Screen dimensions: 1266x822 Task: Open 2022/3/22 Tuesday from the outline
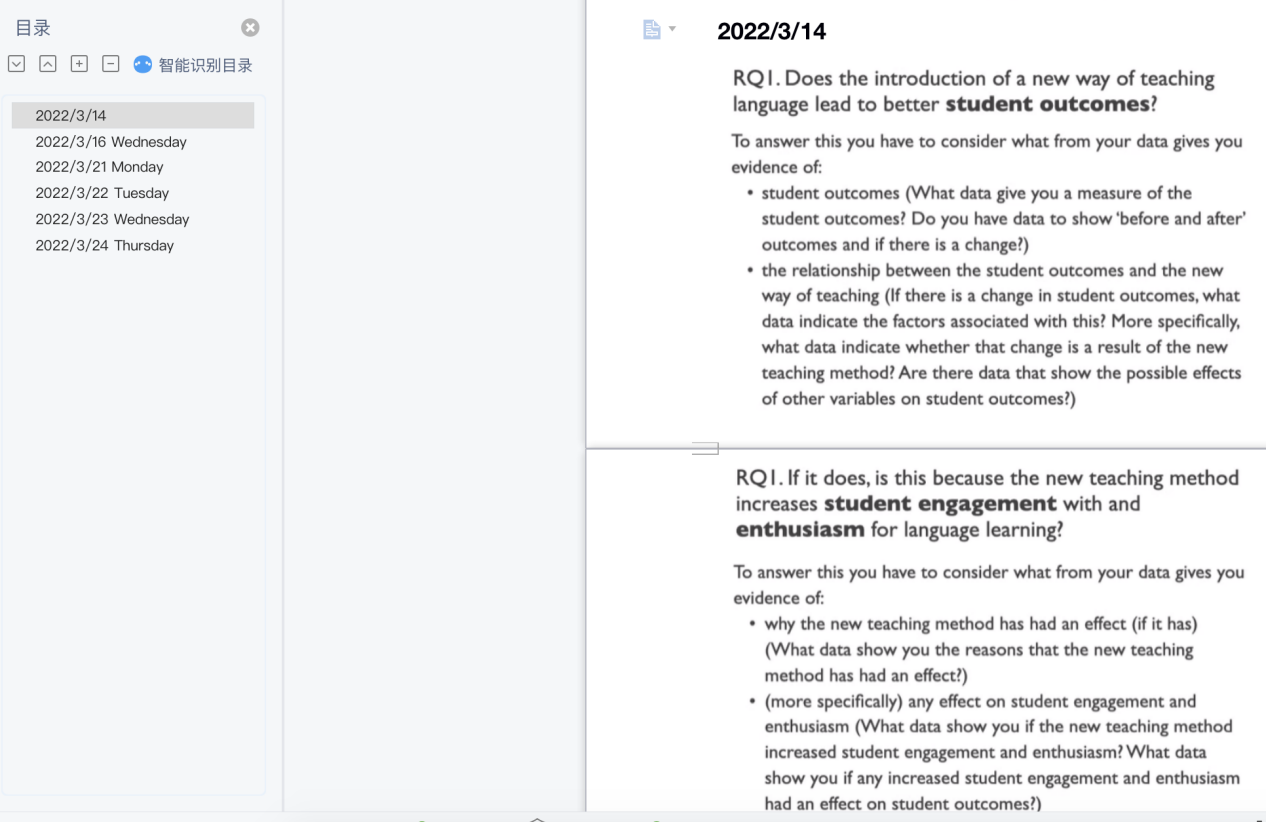[102, 193]
